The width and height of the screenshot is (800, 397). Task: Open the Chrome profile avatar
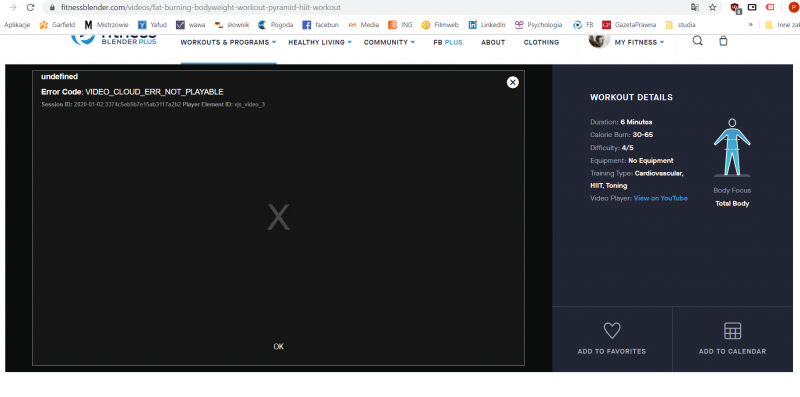(x=794, y=7)
